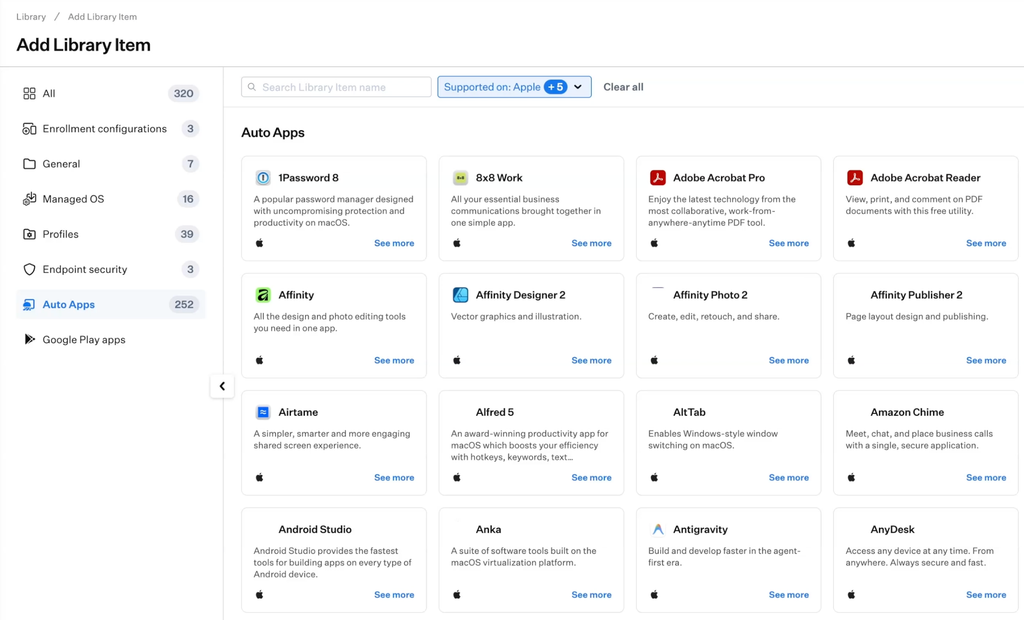This screenshot has height=620, width=1024.
Task: Select the Auto Apps category
Action: pos(110,304)
